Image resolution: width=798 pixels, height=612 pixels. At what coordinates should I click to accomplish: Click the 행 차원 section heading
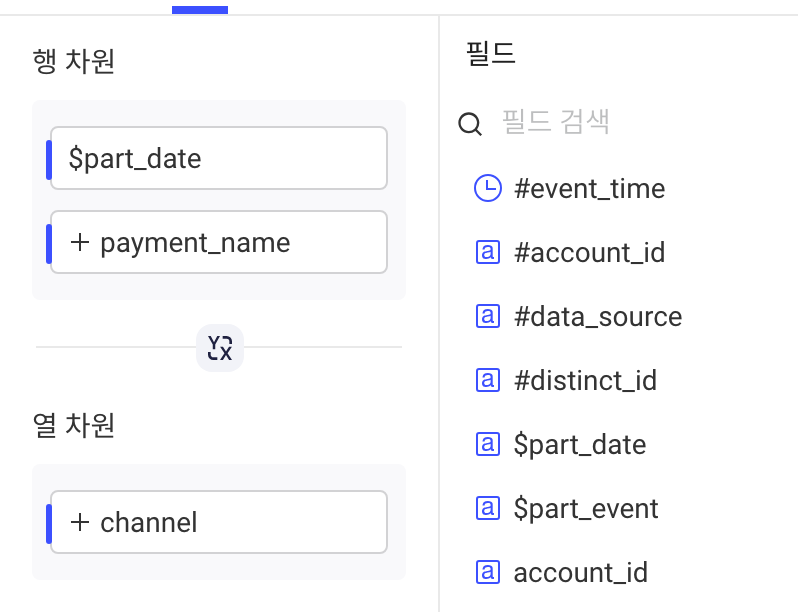point(73,62)
